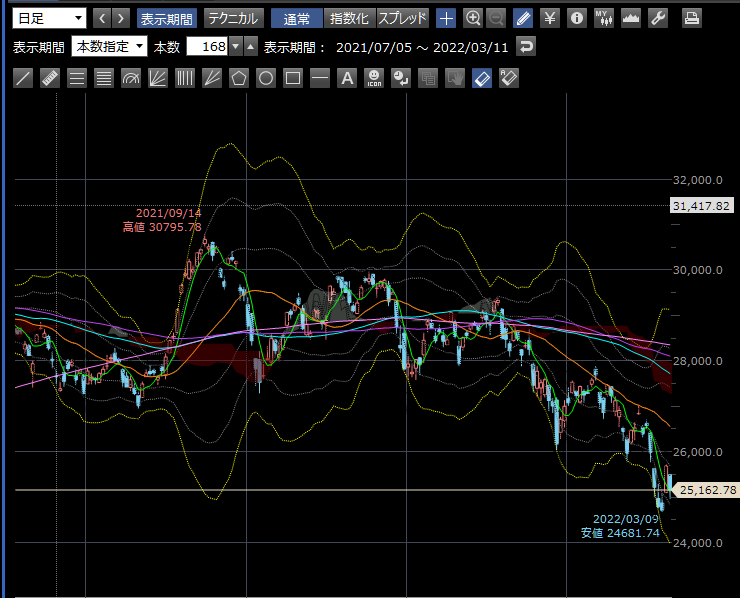Open the 日足 timeframe dropdown
Viewport: 740px width, 598px height.
(x=50, y=18)
